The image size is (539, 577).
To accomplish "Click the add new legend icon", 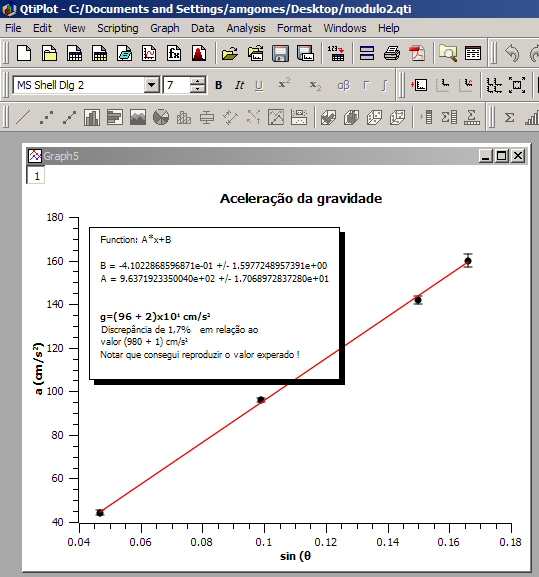I will coord(419,85).
